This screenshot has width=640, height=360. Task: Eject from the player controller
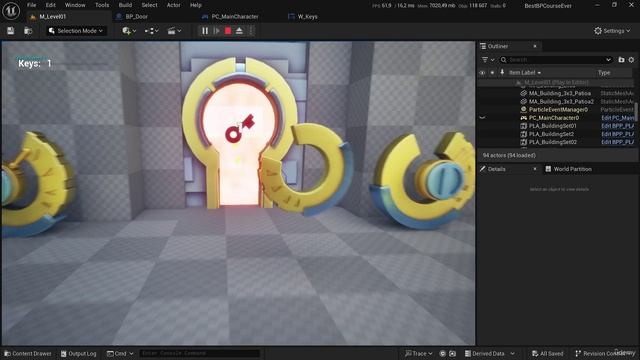(240, 31)
